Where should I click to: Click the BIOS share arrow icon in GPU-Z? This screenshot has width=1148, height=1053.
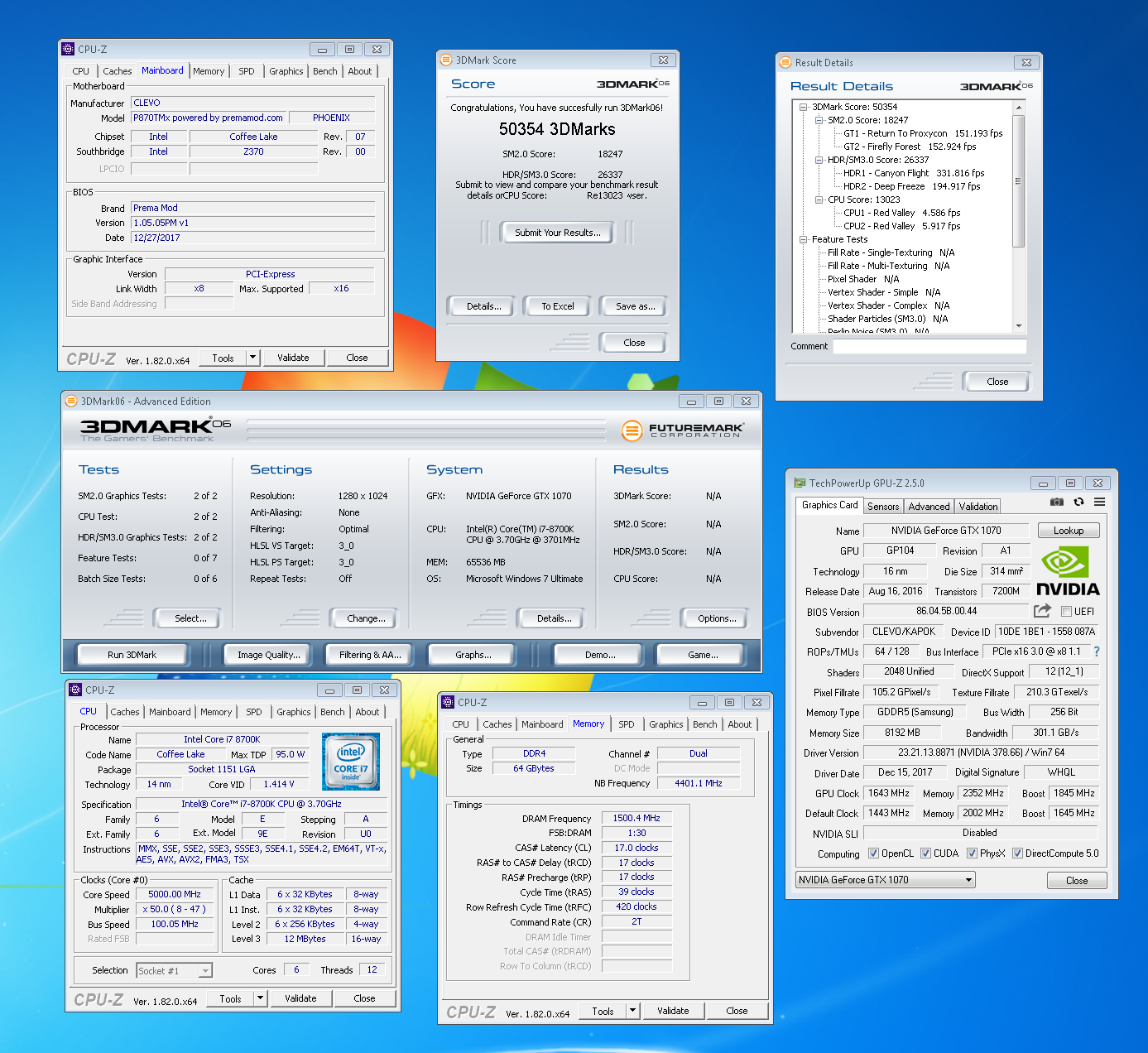tap(1042, 611)
